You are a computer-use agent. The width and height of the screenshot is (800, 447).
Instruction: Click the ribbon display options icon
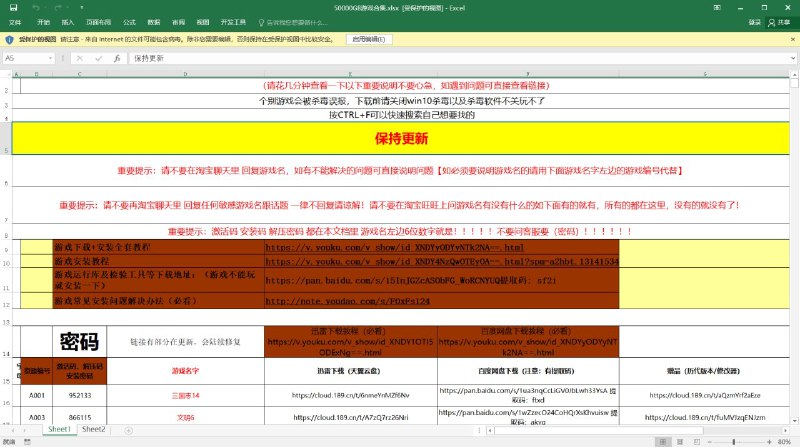717,8
